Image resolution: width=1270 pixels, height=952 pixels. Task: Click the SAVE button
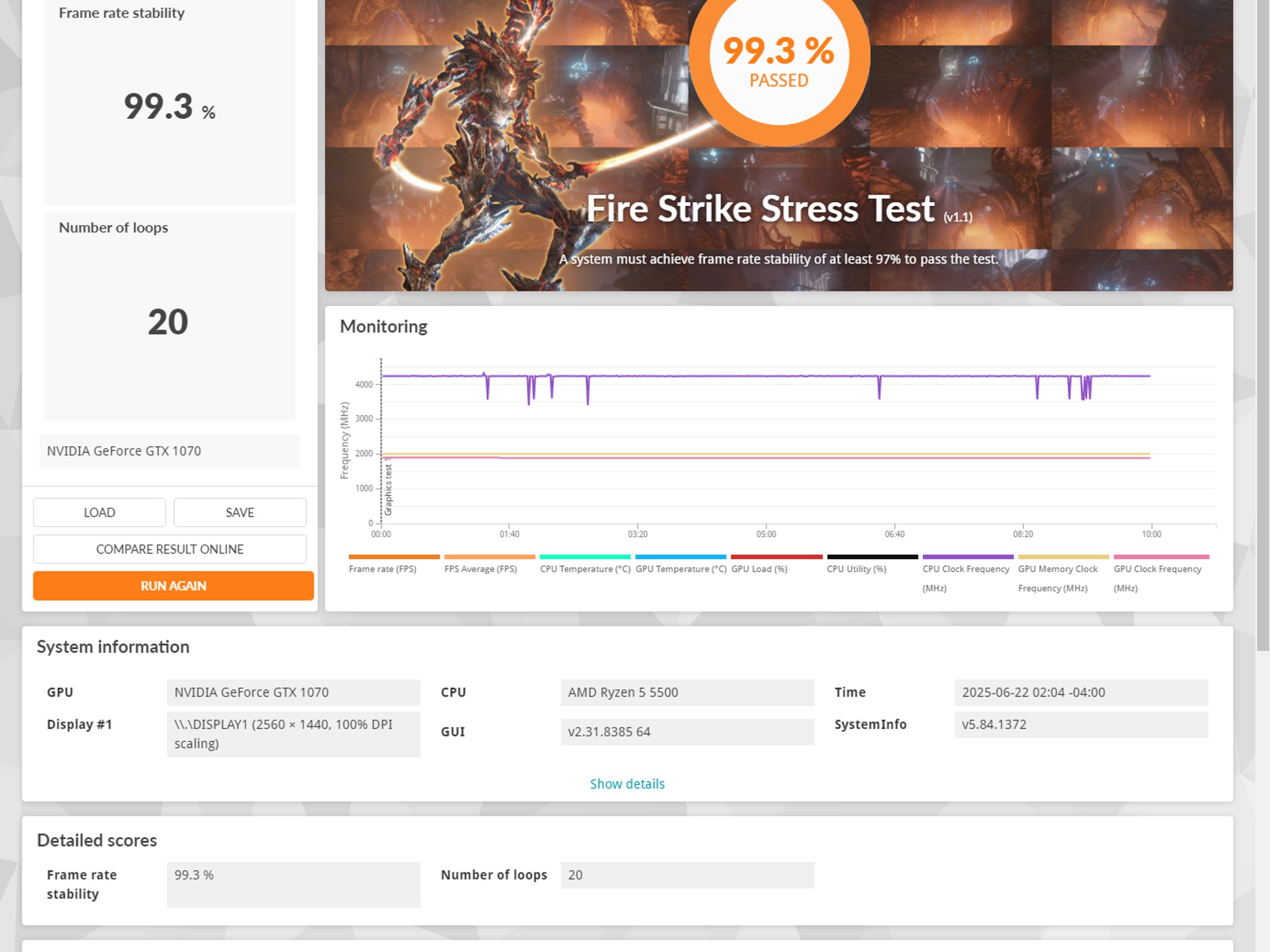pyautogui.click(x=239, y=512)
